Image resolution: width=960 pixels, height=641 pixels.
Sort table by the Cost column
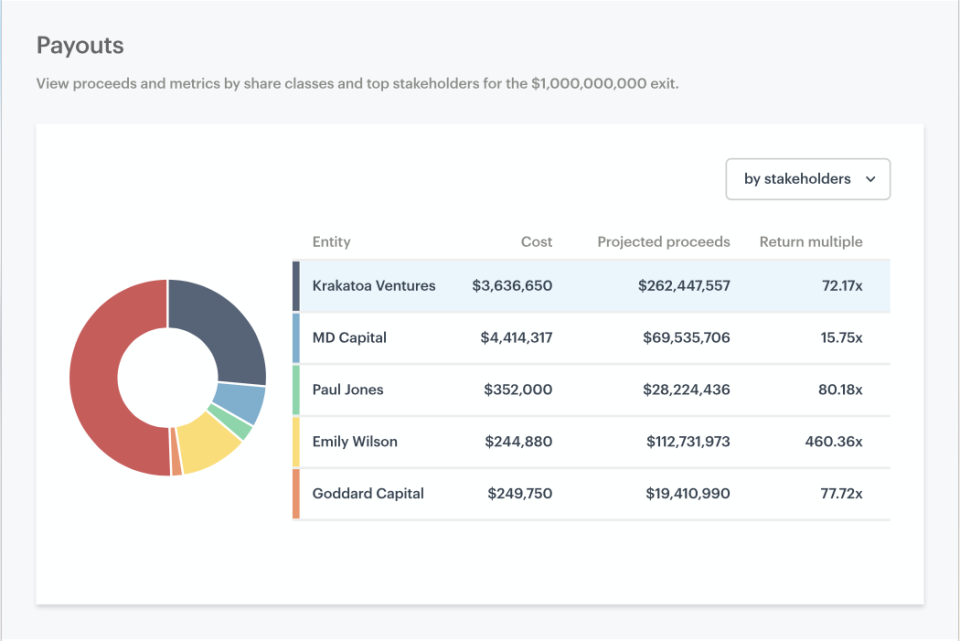pyautogui.click(x=536, y=241)
